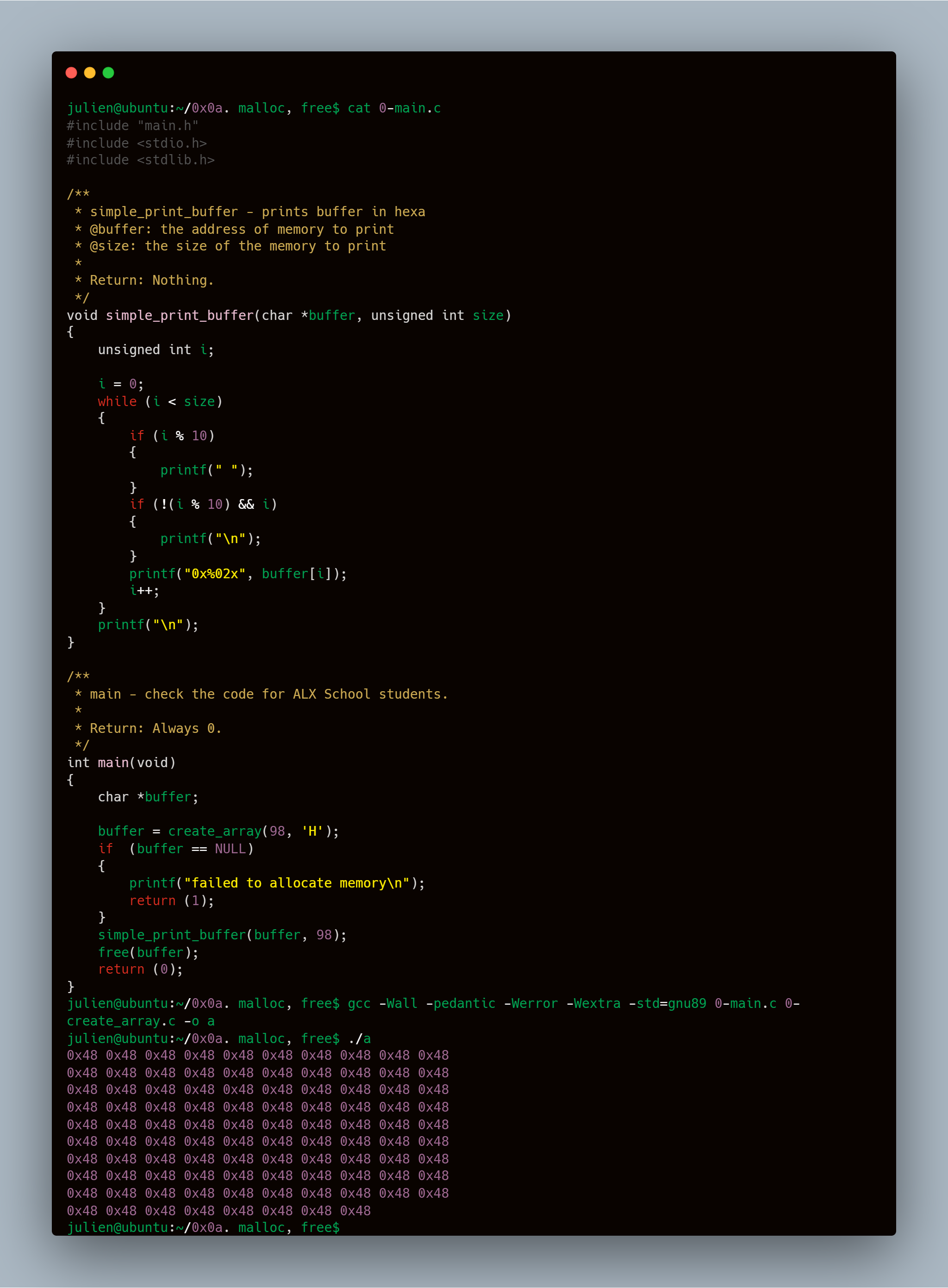The width and height of the screenshot is (948, 1288).
Task: Click the gcc -Wall -pedantic command line
Action: pos(433,1004)
